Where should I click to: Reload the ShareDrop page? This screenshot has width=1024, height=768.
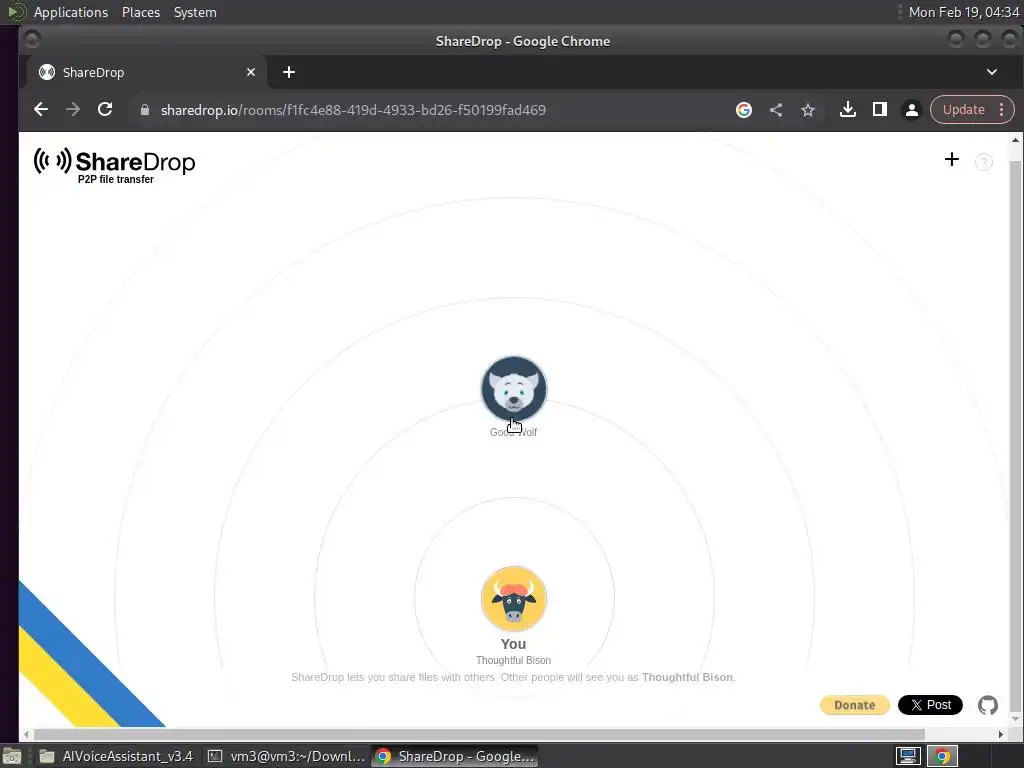click(x=105, y=110)
